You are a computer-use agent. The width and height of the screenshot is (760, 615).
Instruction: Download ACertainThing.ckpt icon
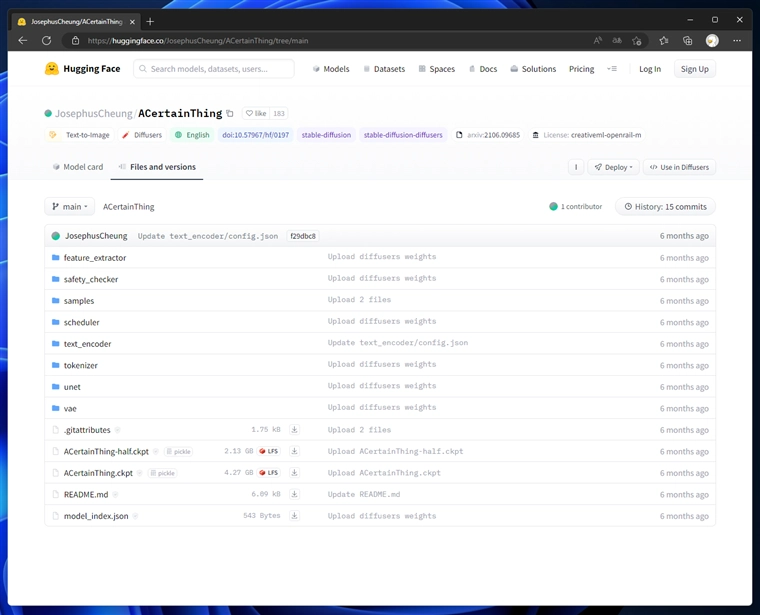294,473
